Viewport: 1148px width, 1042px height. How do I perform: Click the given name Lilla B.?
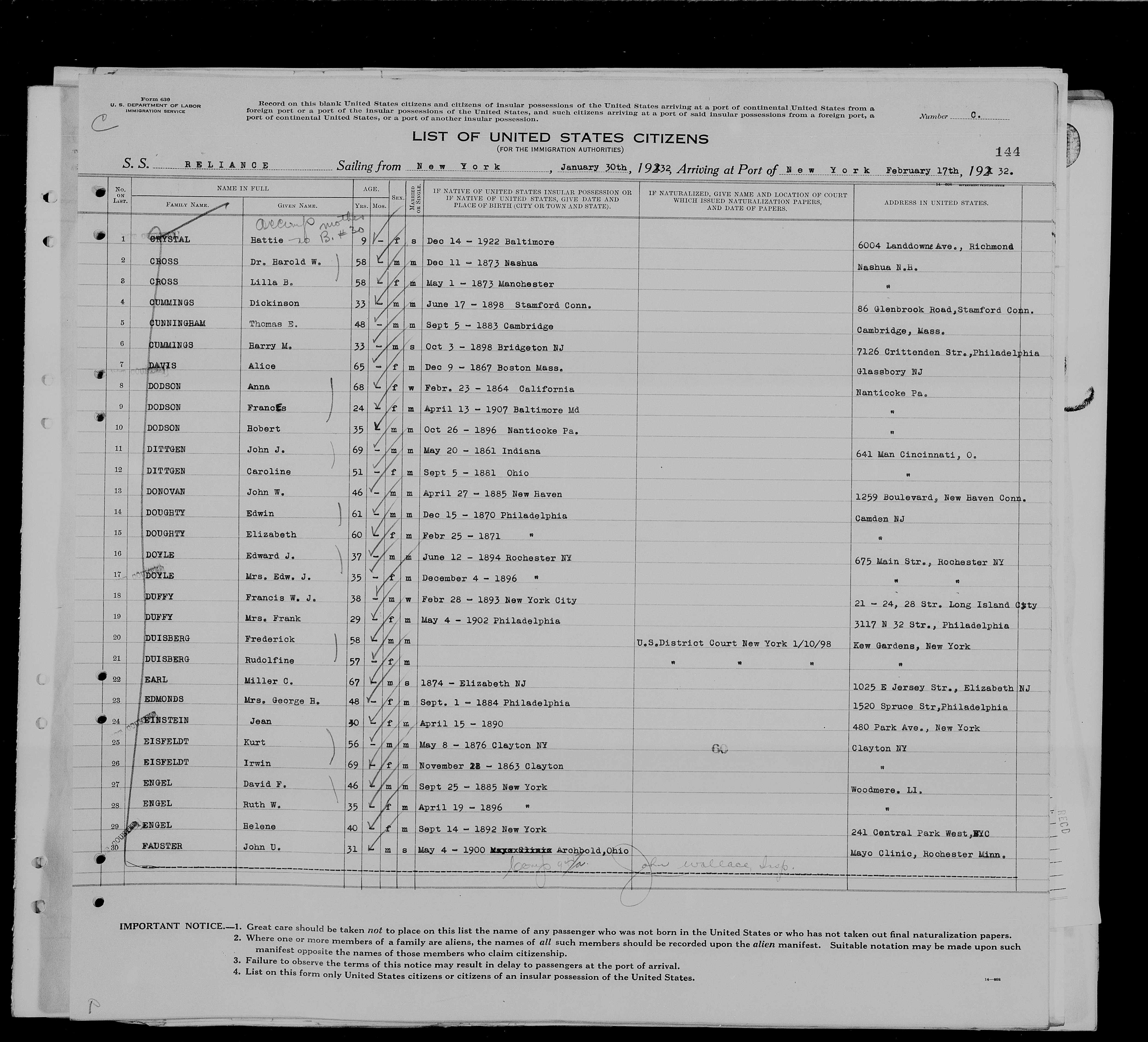[271, 282]
